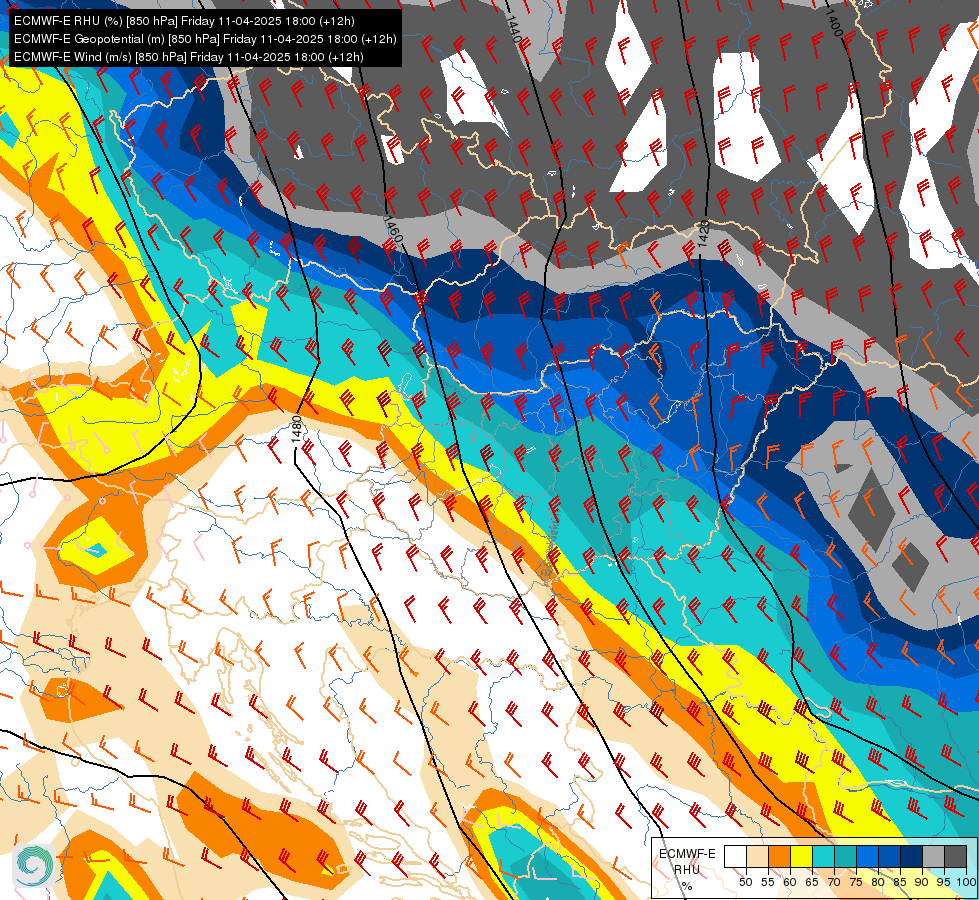Click the legend value 90
Viewport: 979px width, 900px height.
922,882
